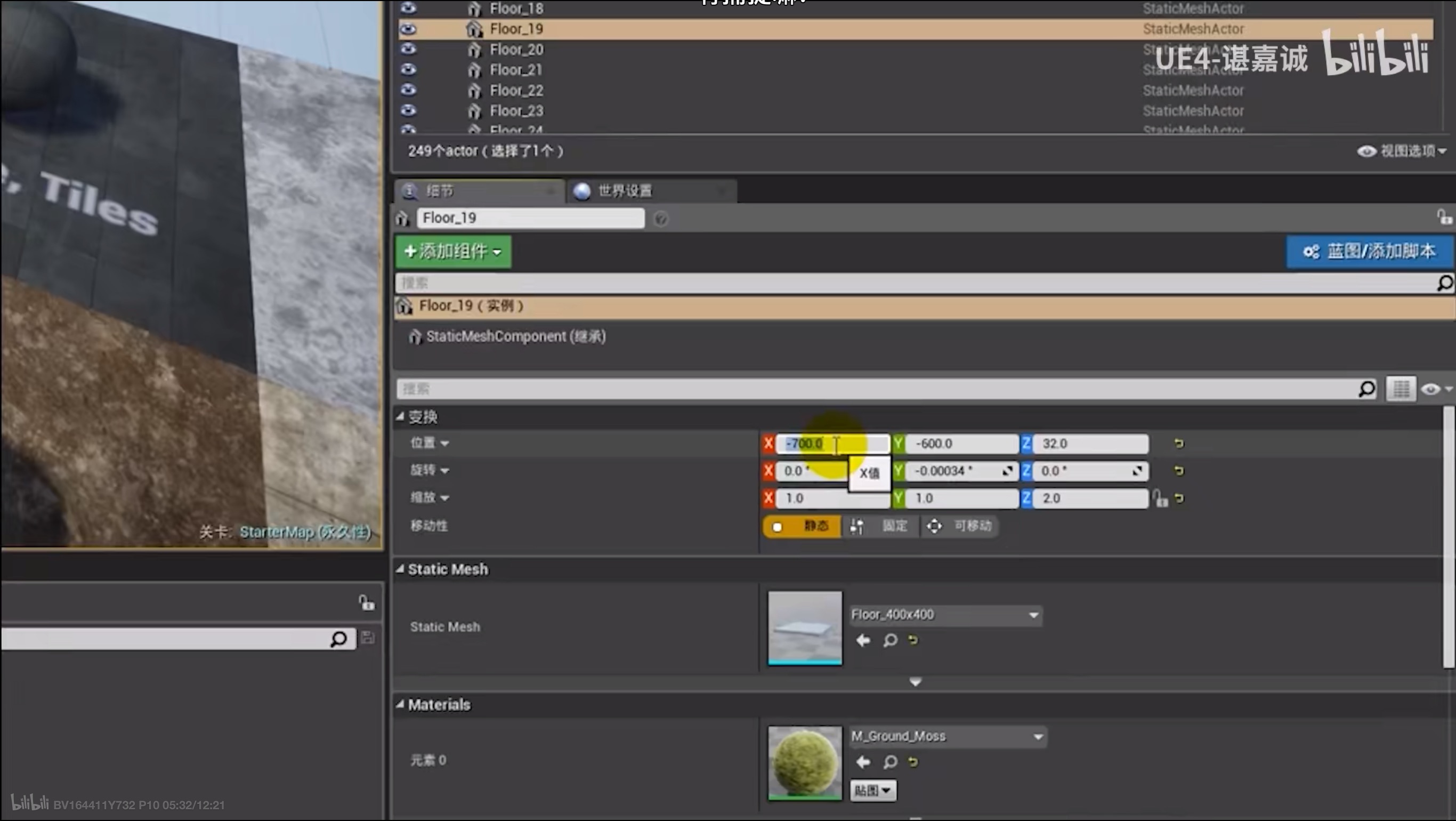Click the 添加组件 add component button
This screenshot has height=821, width=1456.
tap(454, 251)
